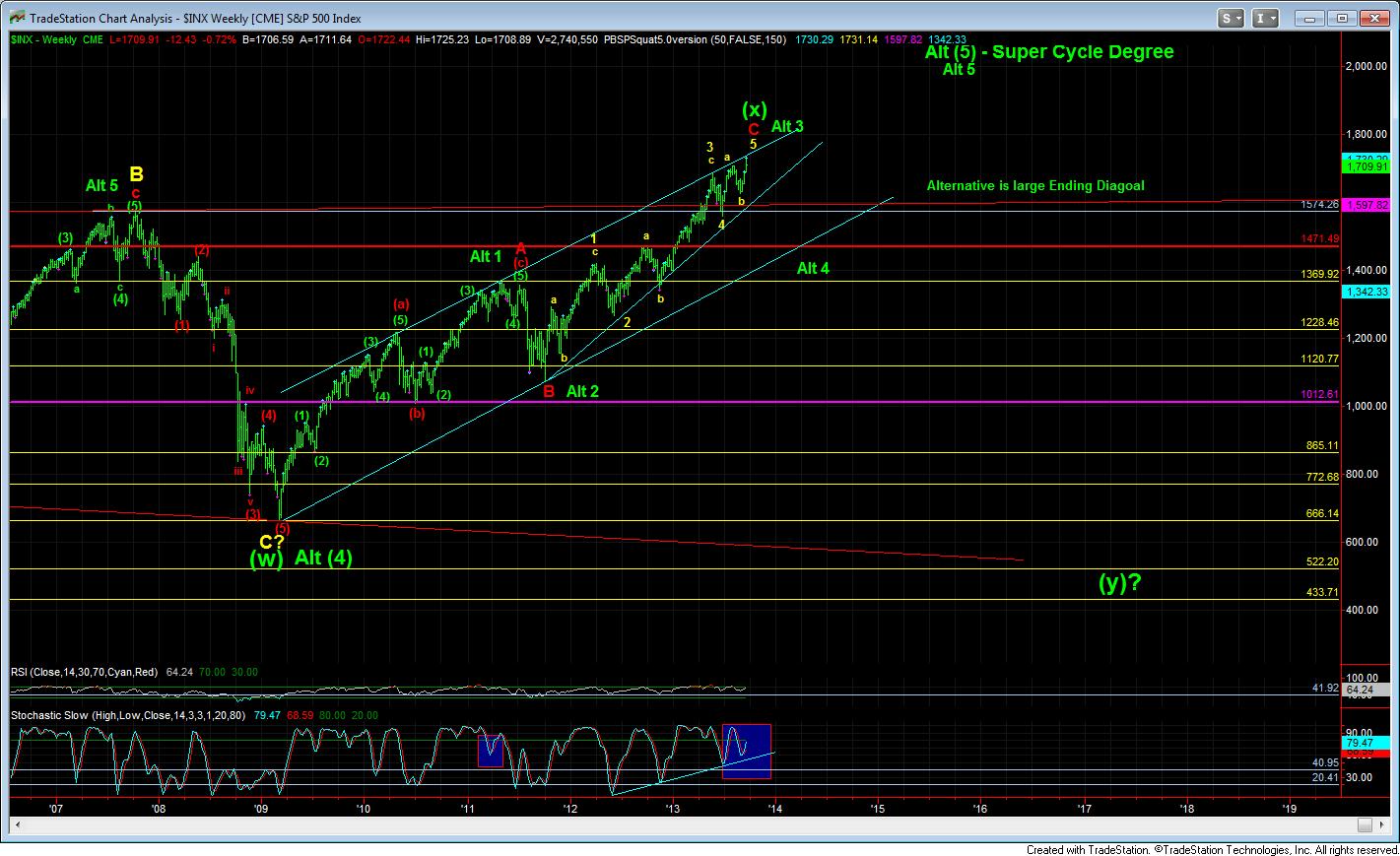The image size is (1400, 856).
Task: Click the ''19' year label on time axis
Action: [1290, 808]
